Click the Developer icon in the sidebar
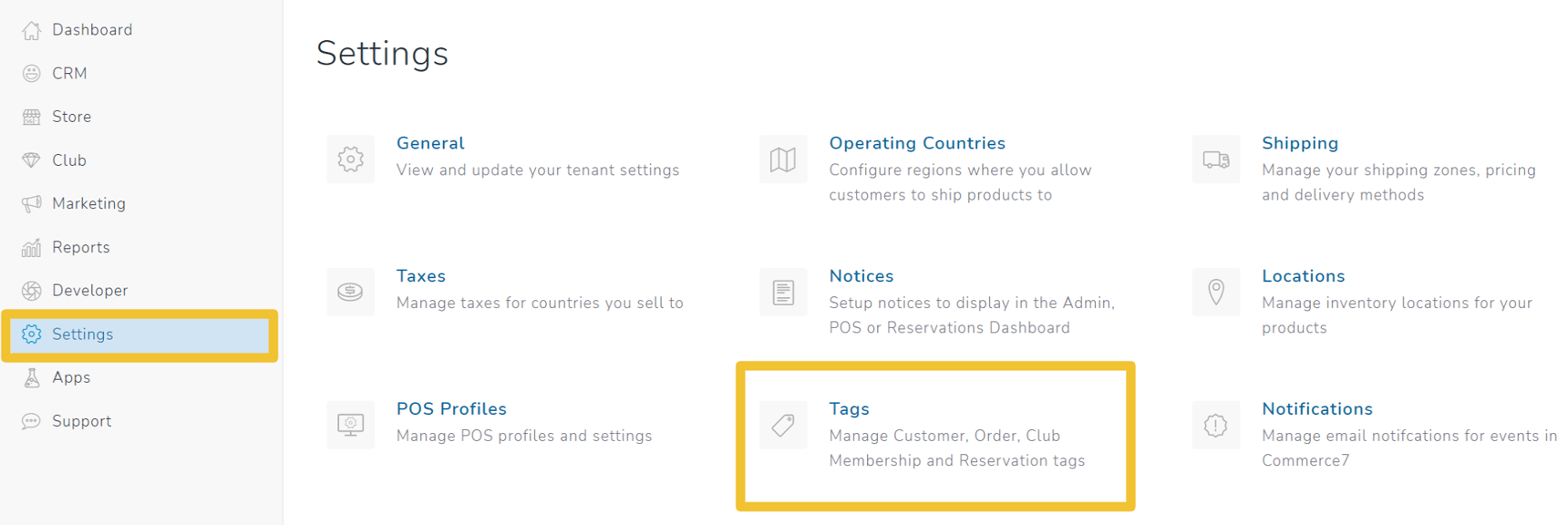 pos(32,290)
